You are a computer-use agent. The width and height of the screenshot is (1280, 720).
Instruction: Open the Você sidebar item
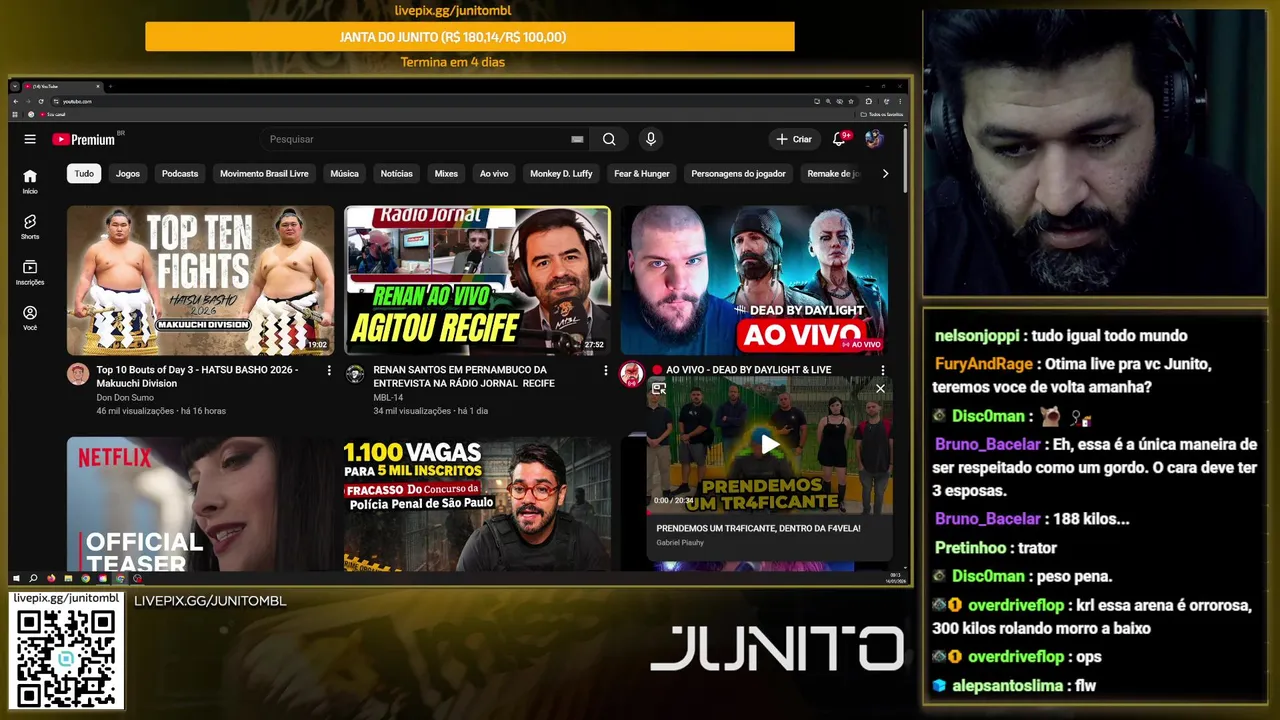pyautogui.click(x=30, y=318)
